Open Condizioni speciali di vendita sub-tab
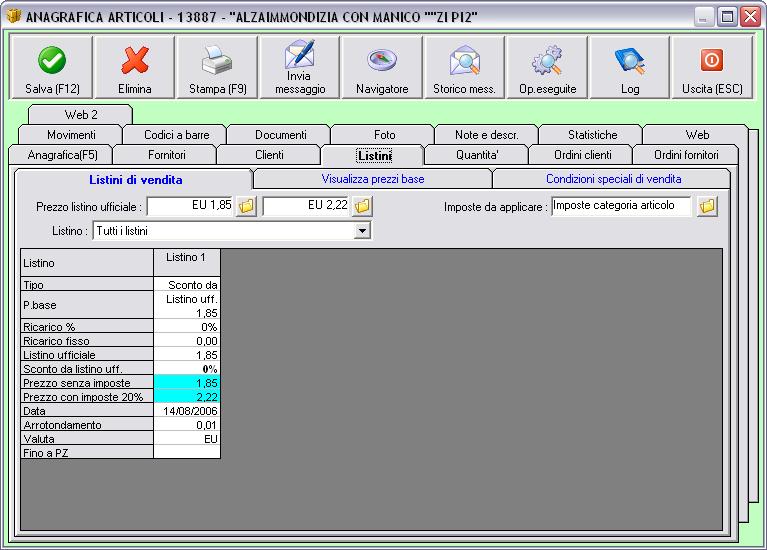The width and height of the screenshot is (767, 550). point(613,179)
